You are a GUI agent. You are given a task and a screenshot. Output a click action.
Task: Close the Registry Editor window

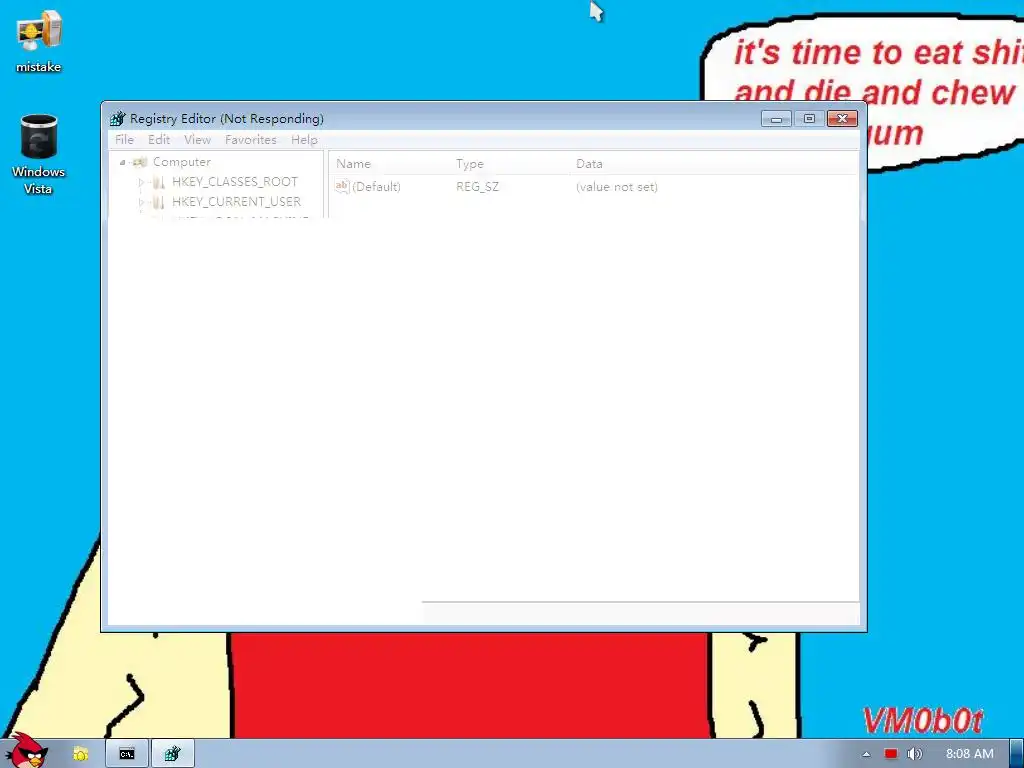842,119
